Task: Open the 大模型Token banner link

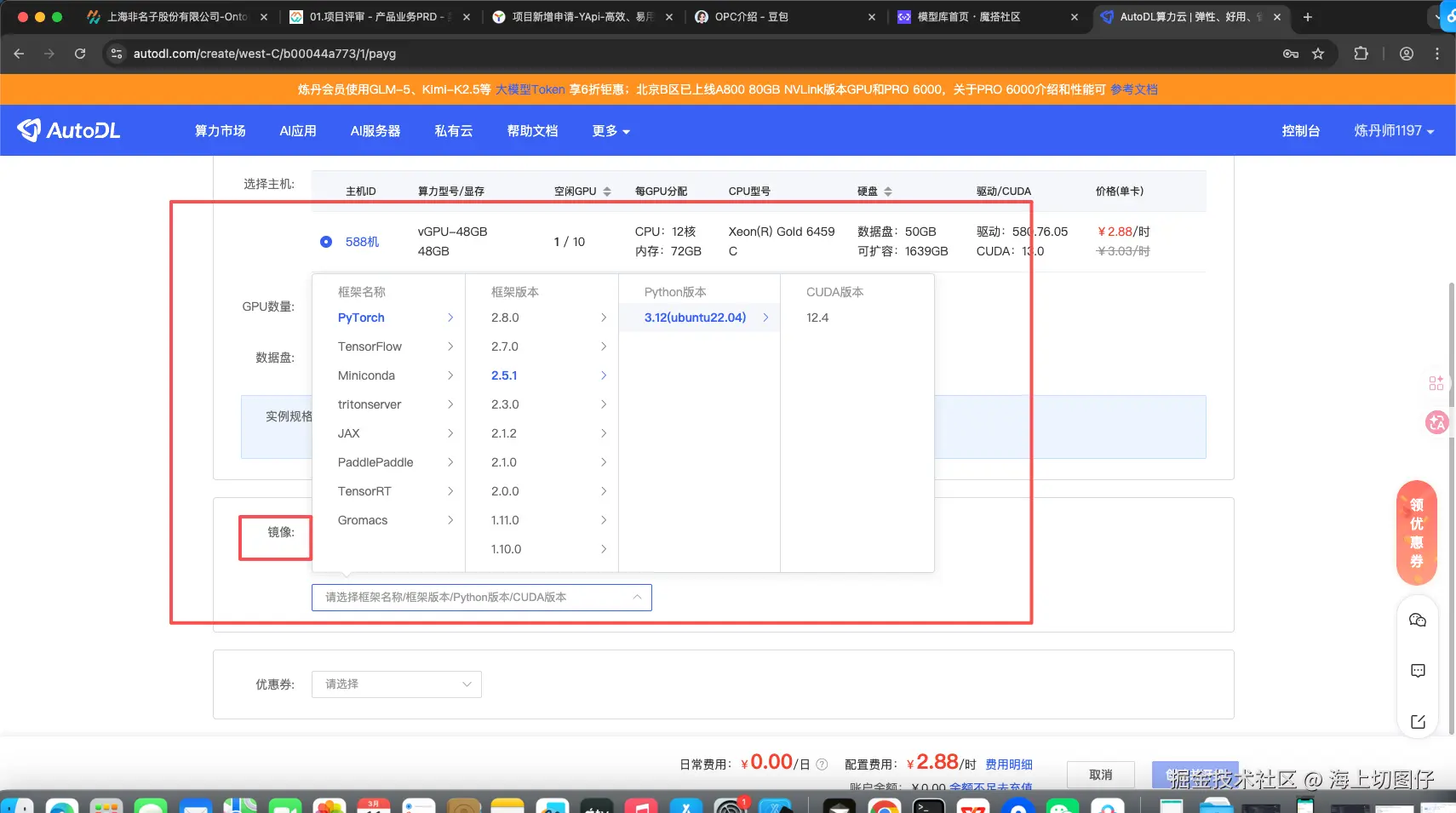Action: point(530,89)
